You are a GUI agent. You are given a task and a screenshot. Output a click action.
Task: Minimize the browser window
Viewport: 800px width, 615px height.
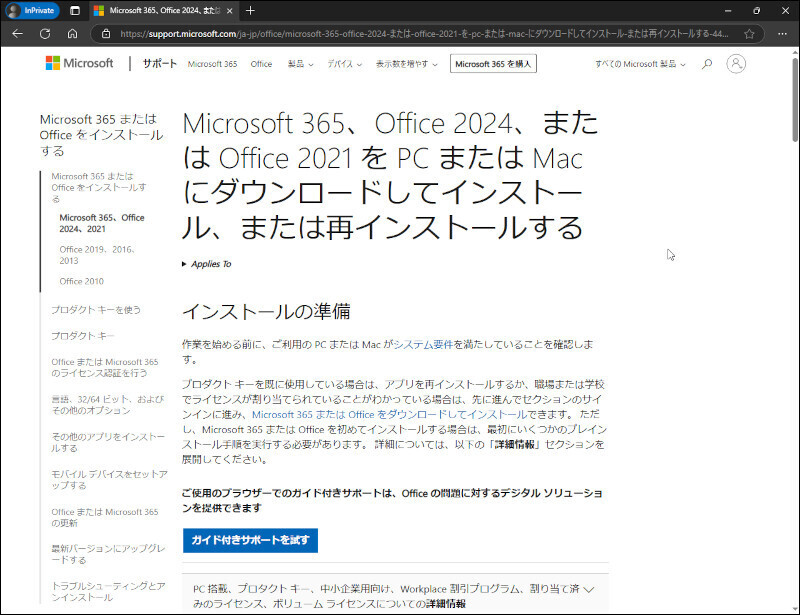pyautogui.click(x=728, y=10)
